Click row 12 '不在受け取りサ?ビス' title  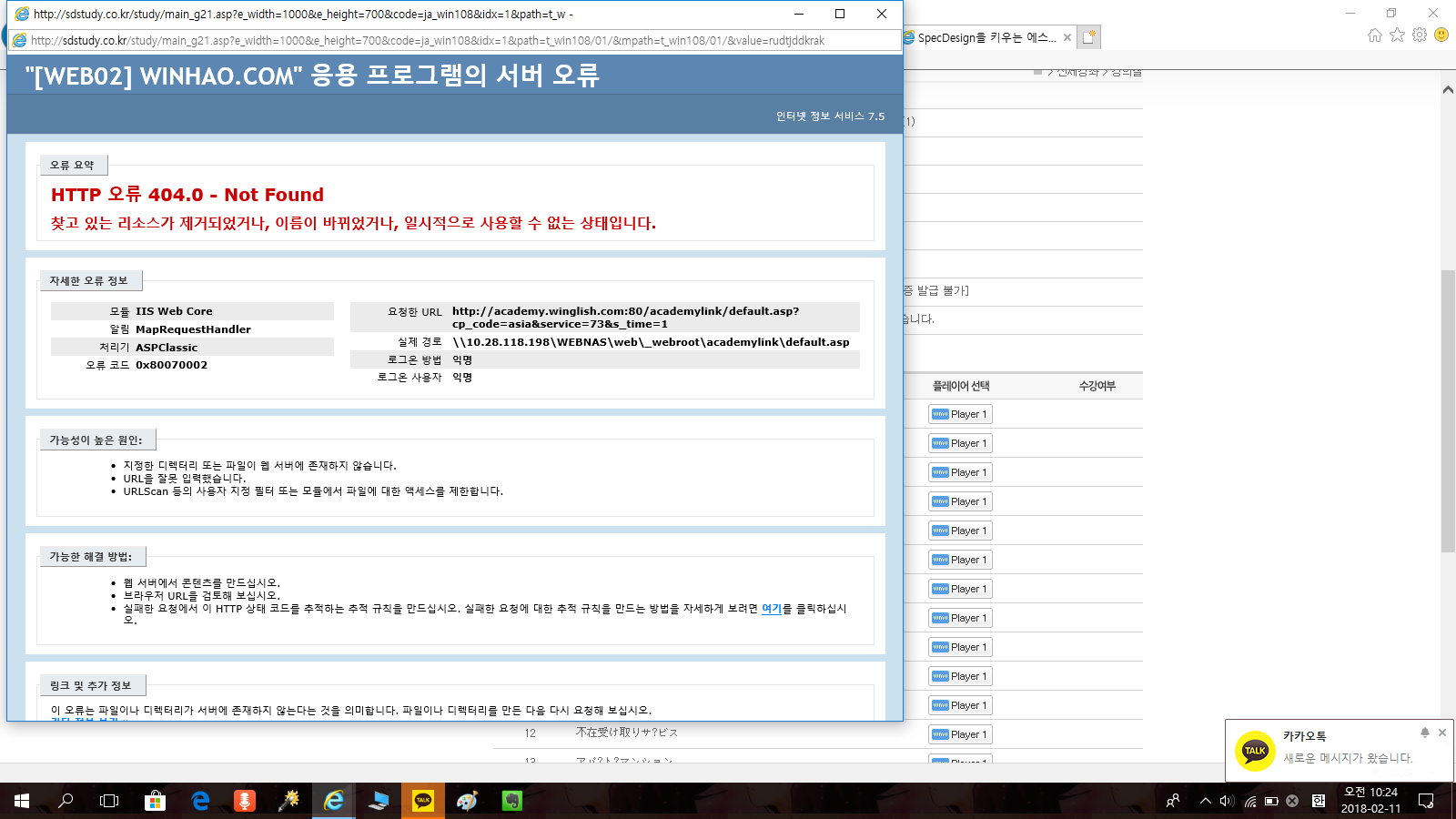pos(627,733)
